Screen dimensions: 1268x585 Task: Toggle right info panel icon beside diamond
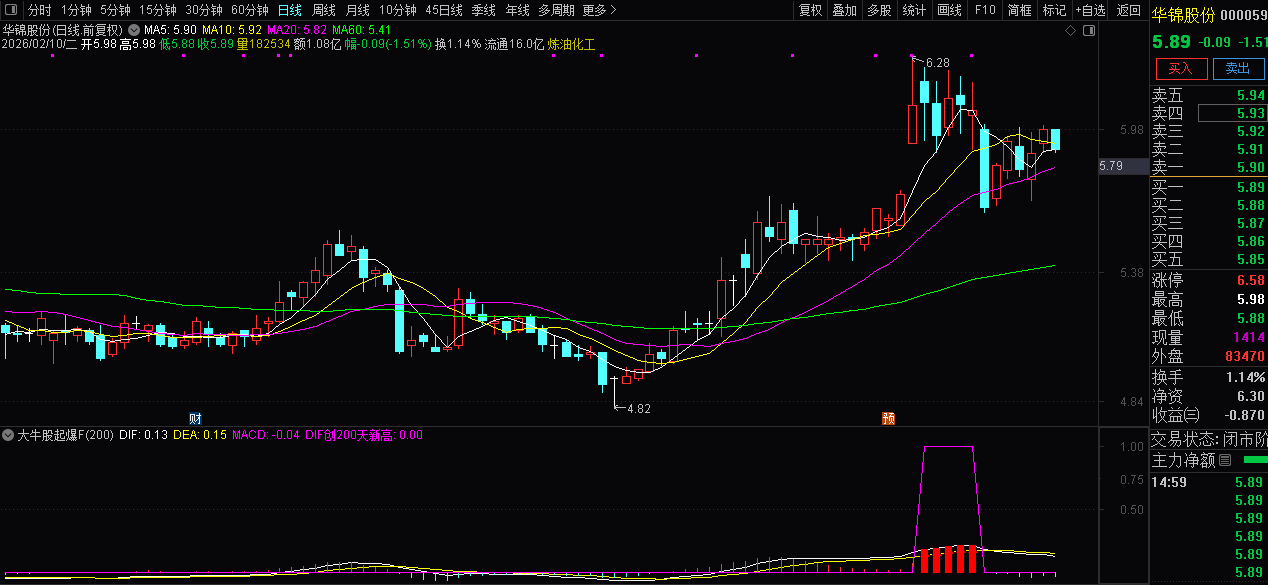click(x=1090, y=31)
